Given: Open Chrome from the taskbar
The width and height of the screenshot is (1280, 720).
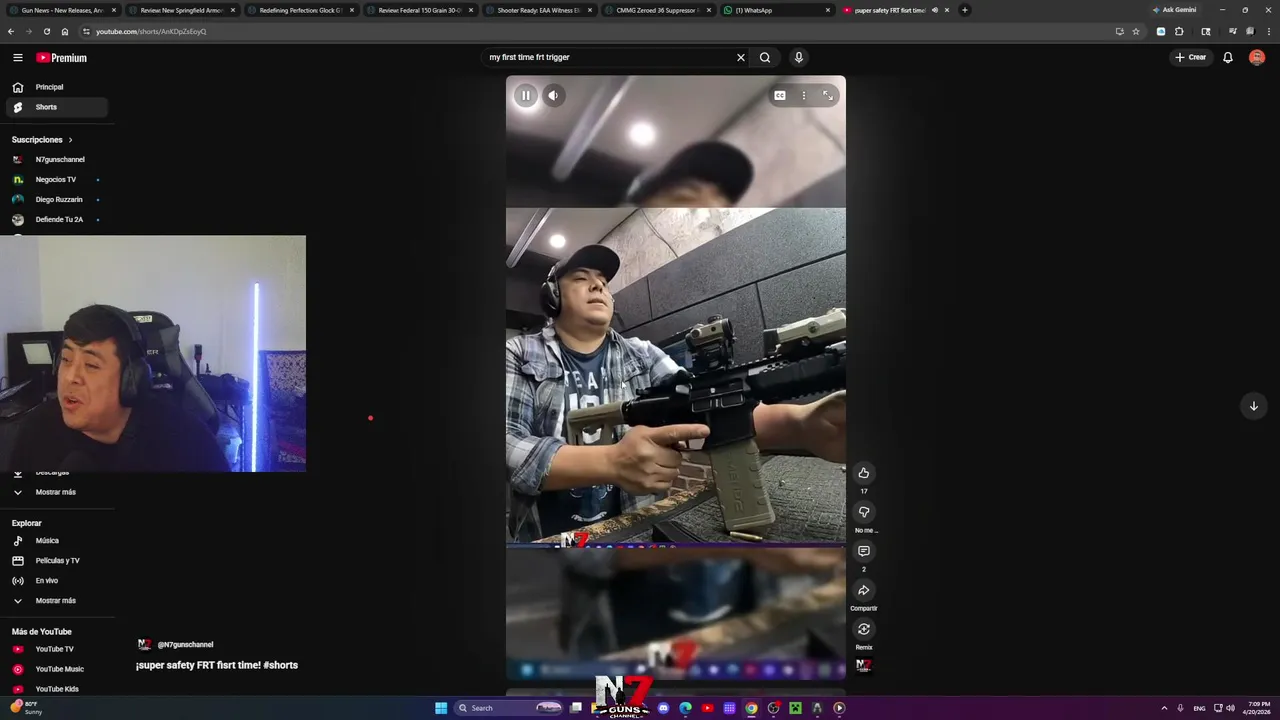Looking at the screenshot, I should 751,708.
